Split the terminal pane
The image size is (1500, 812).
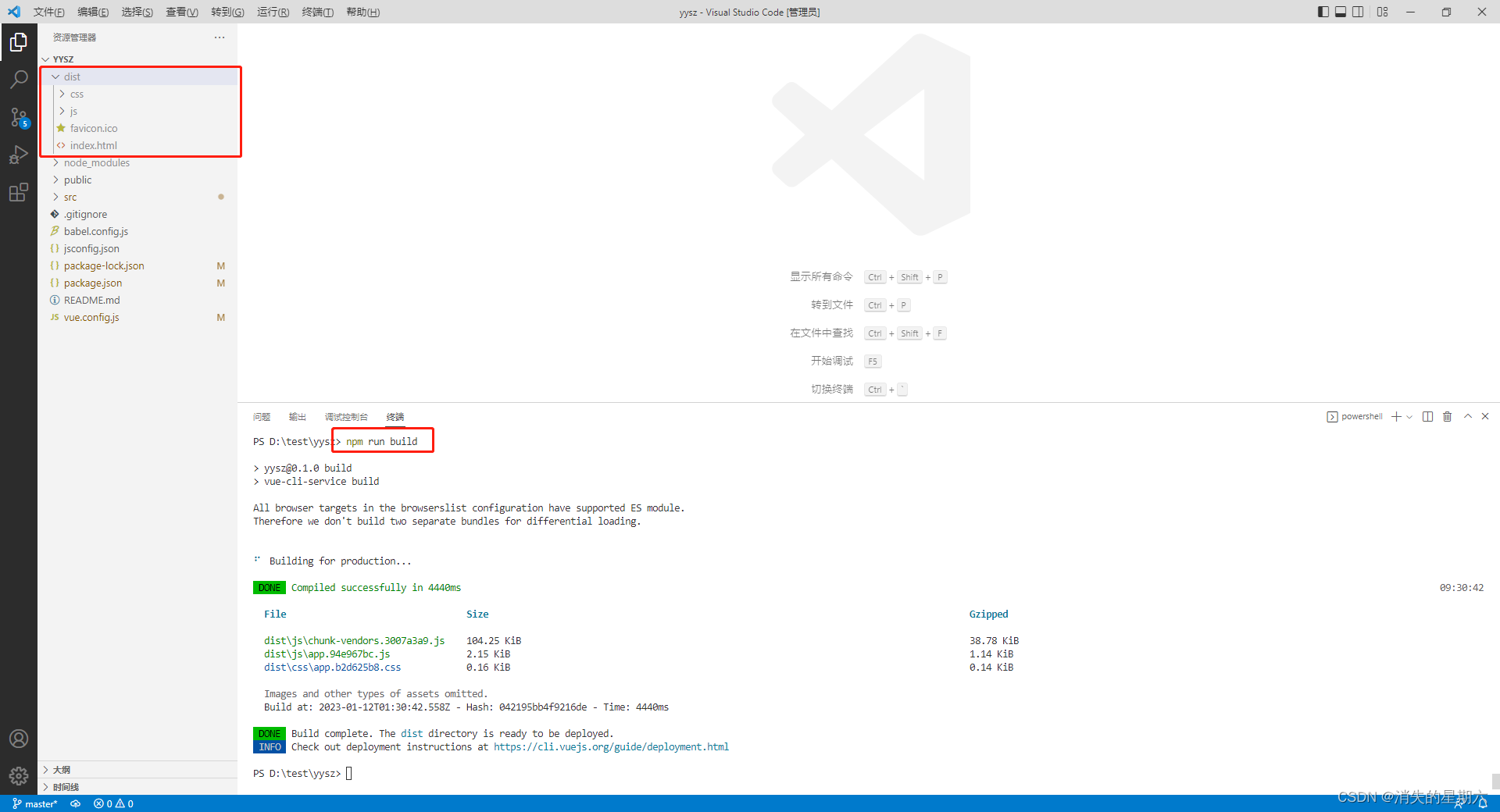1427,417
